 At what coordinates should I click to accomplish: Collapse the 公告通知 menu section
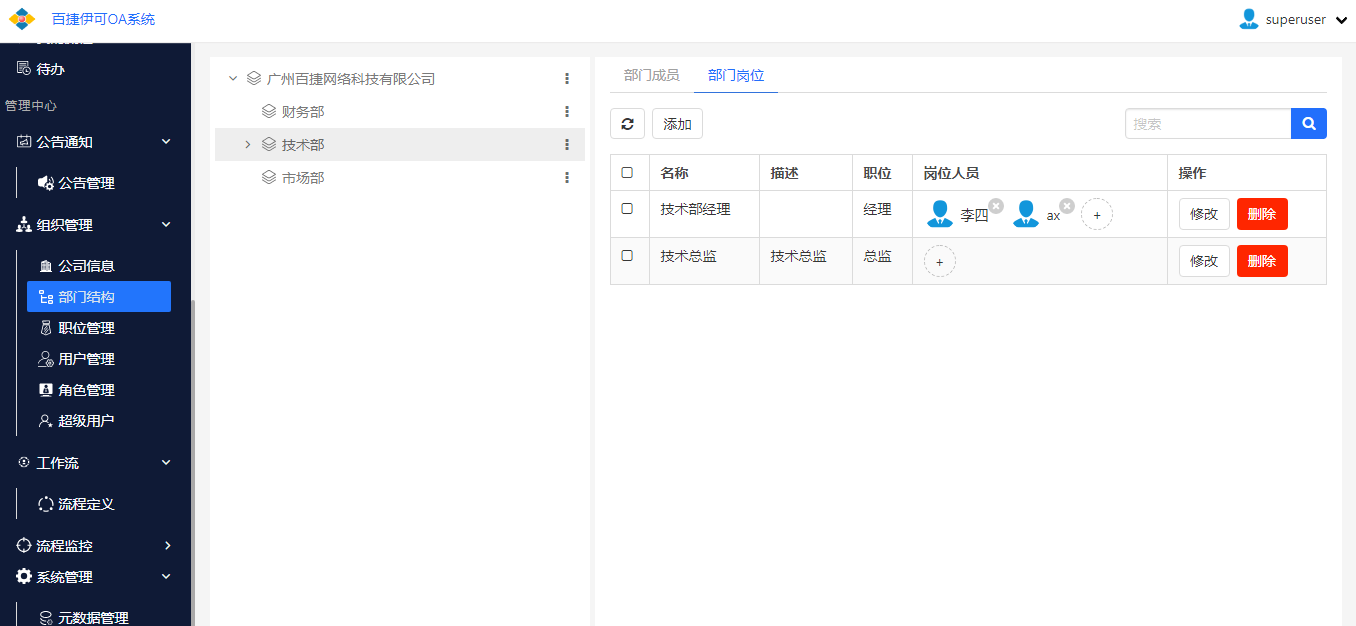click(x=166, y=142)
